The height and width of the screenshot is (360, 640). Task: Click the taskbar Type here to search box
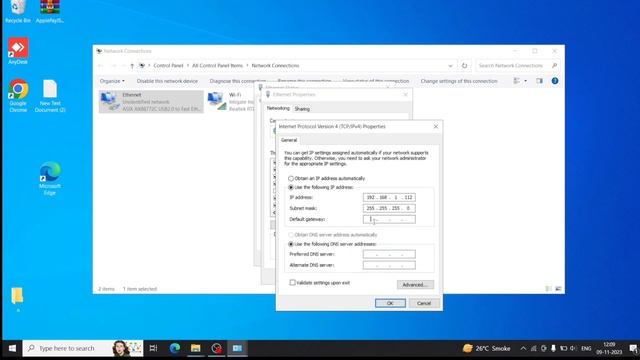[x=83, y=348]
